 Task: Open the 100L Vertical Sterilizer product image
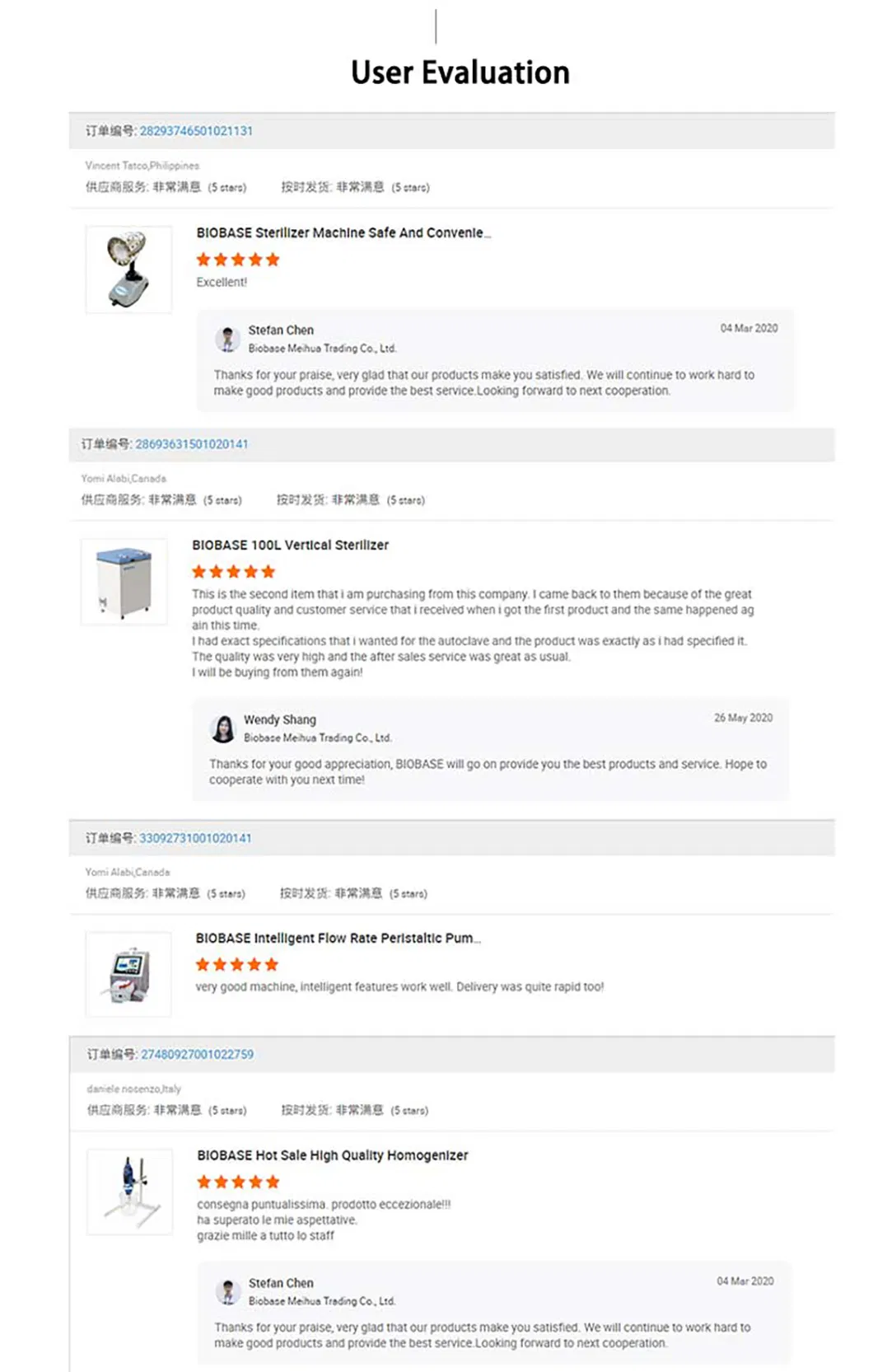[x=124, y=582]
